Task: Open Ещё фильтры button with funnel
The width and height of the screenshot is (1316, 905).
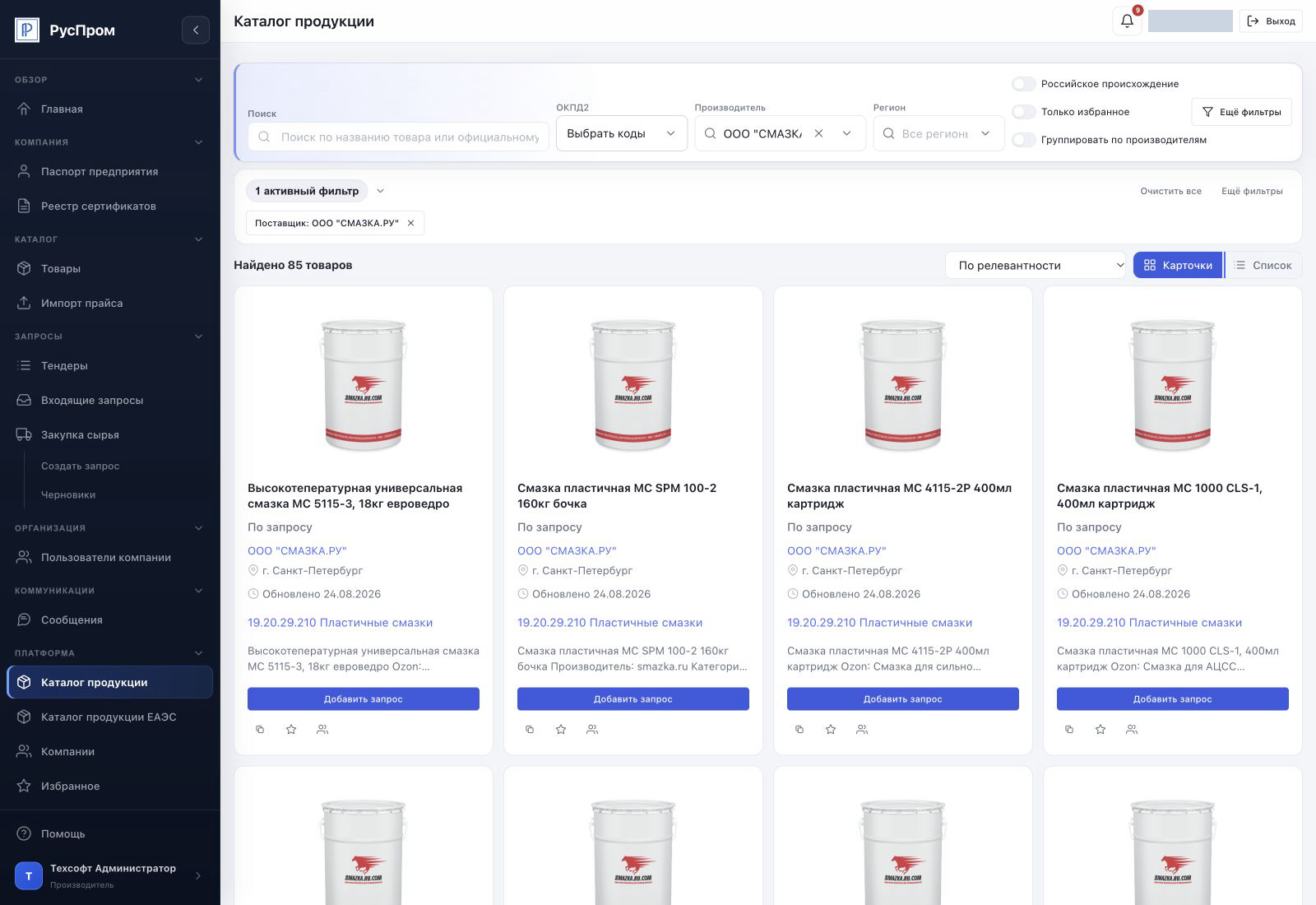Action: pos(1241,112)
